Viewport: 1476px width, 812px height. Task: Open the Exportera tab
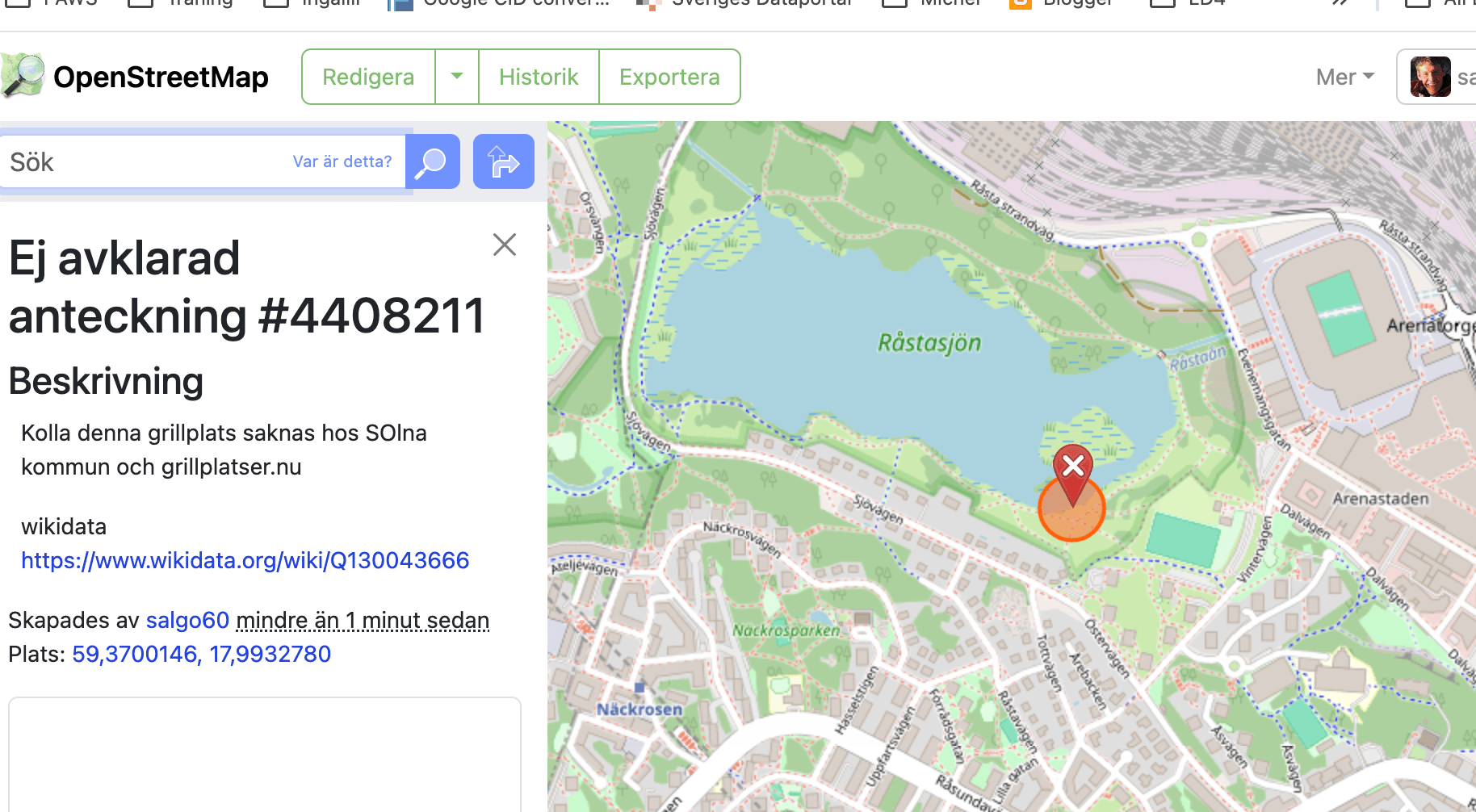(669, 77)
